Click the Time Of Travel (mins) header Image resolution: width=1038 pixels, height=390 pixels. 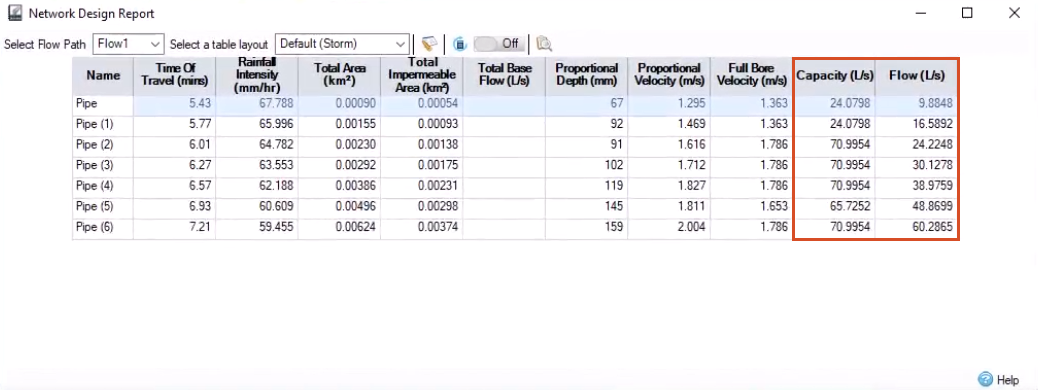[x=174, y=76]
